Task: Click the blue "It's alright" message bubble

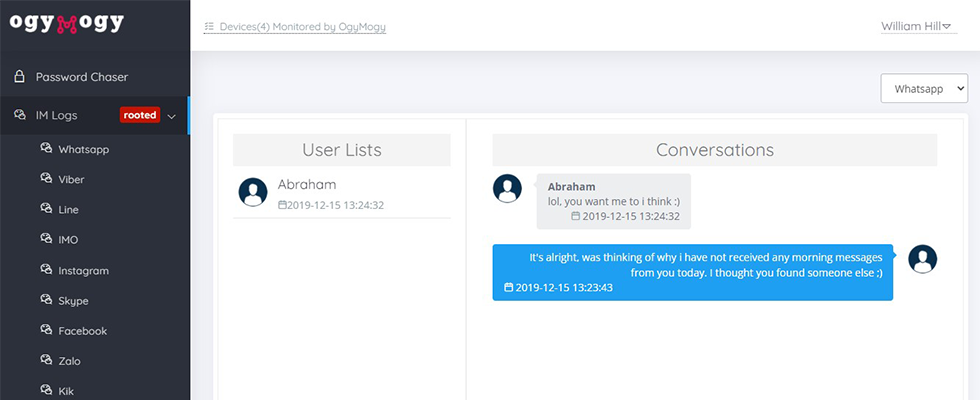Action: click(692, 272)
